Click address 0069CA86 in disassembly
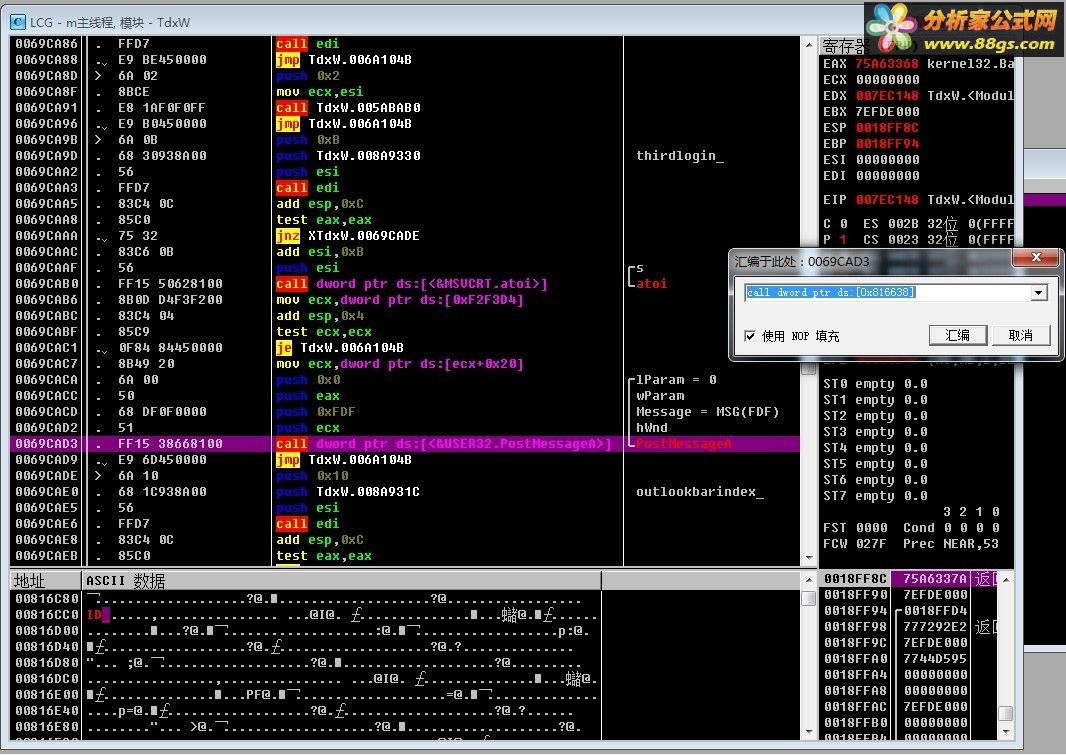The height and width of the screenshot is (755, 1066). point(46,43)
